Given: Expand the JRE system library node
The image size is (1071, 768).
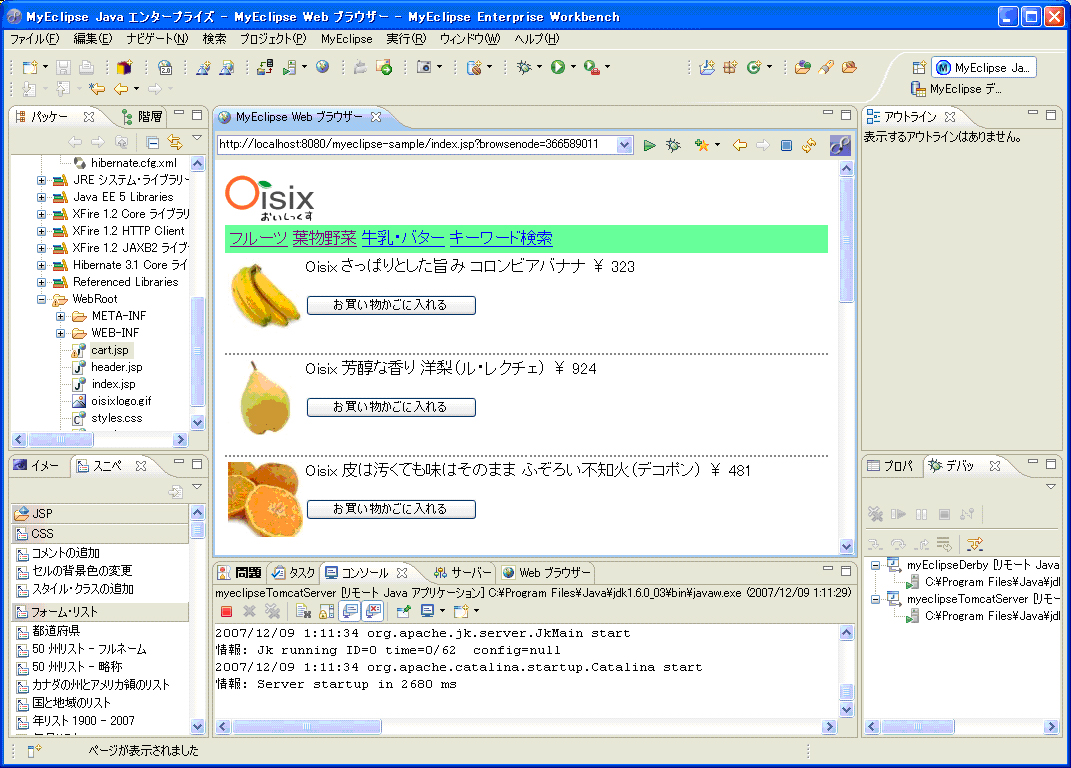Looking at the screenshot, I should pyautogui.click(x=42, y=180).
